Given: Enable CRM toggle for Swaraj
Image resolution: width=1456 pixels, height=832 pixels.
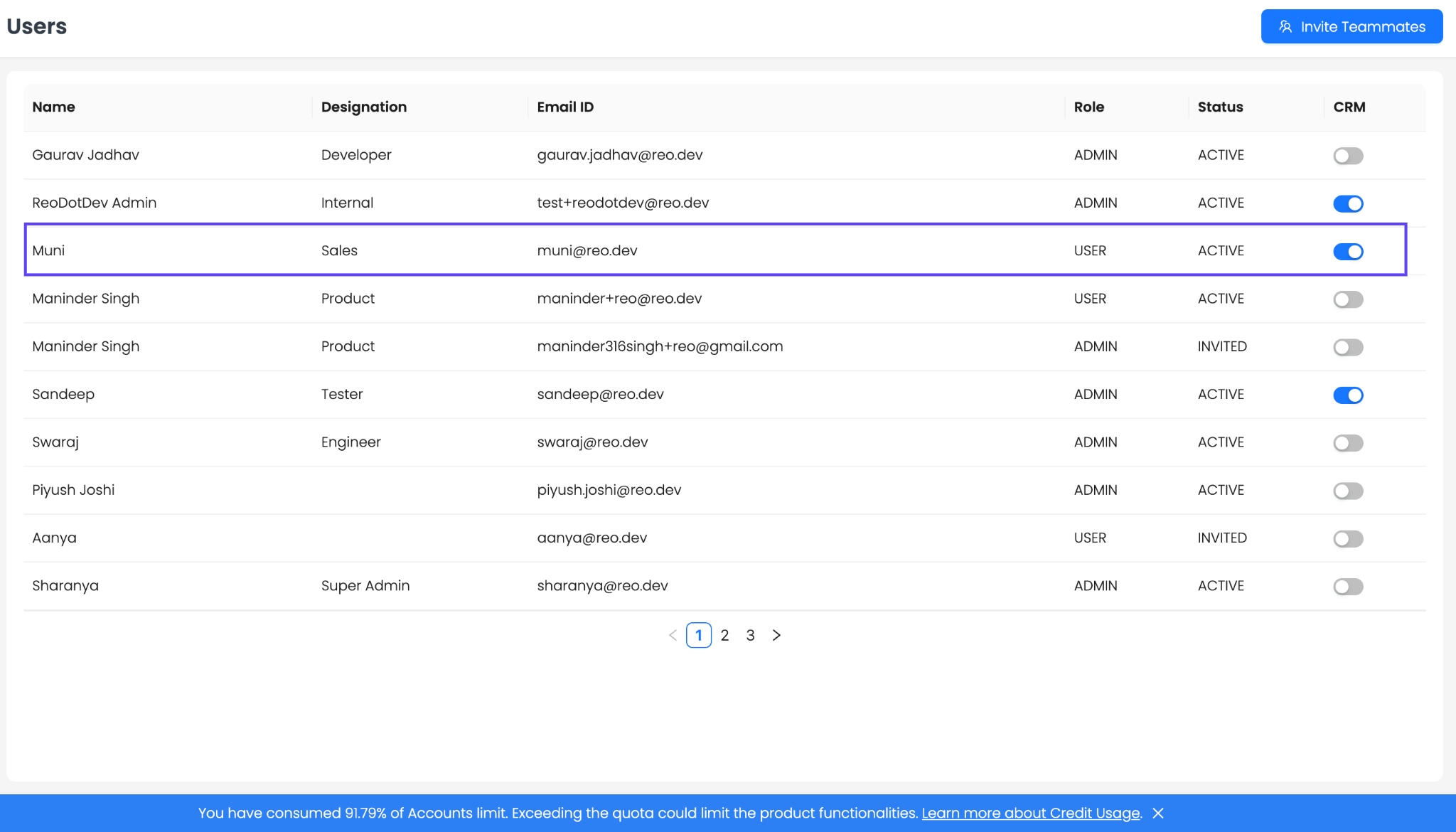Looking at the screenshot, I should [x=1347, y=443].
